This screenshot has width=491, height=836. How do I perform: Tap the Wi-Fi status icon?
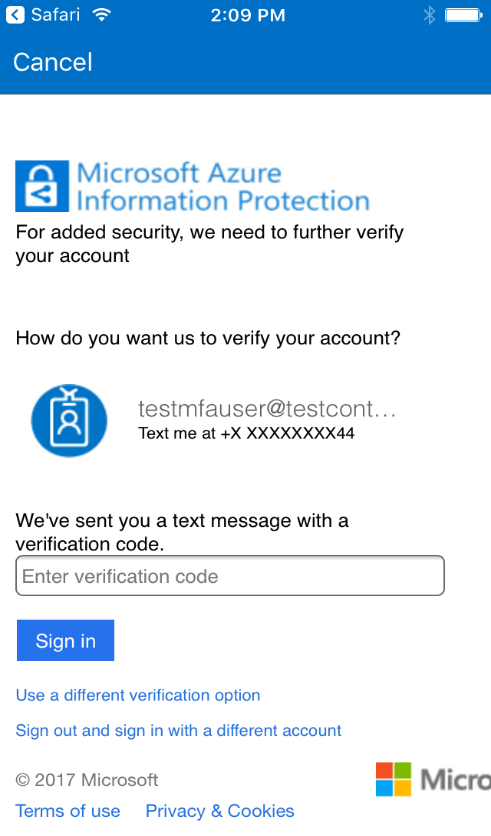point(101,14)
